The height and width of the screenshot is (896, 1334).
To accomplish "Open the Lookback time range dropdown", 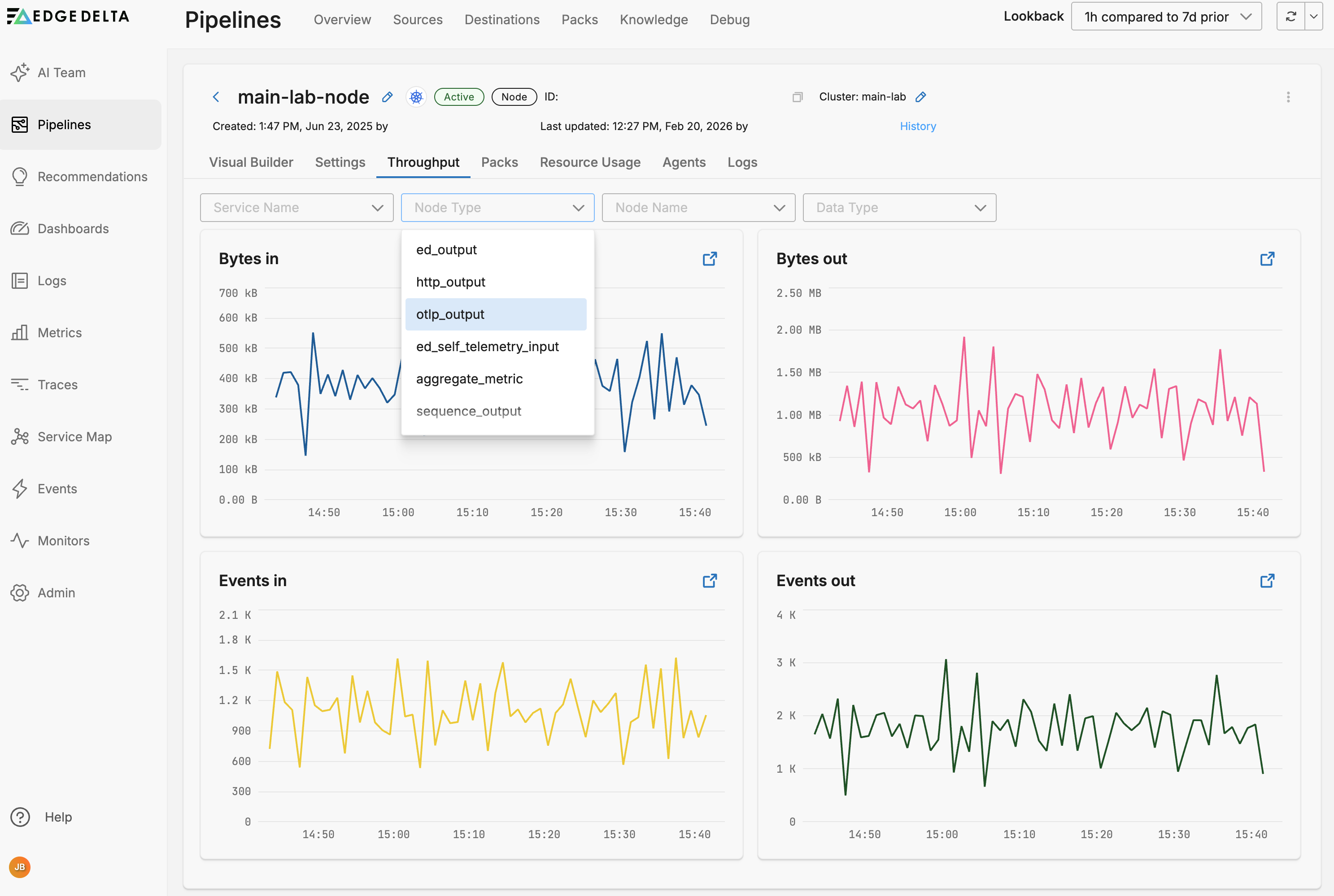I will [x=1166, y=17].
